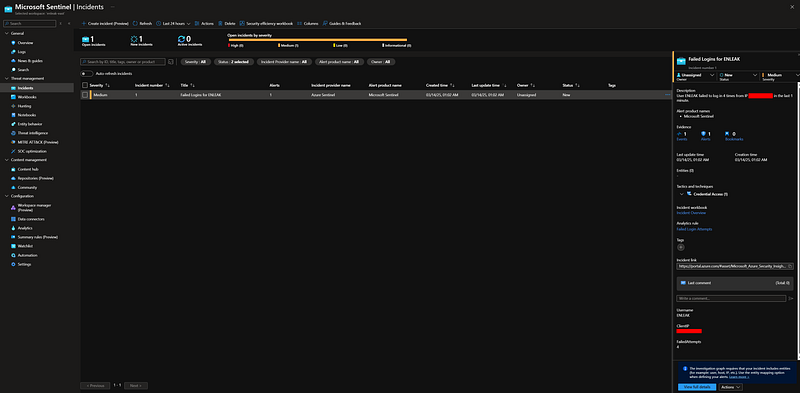Open Overview in the sidebar
The height and width of the screenshot is (393, 800).
[25, 43]
